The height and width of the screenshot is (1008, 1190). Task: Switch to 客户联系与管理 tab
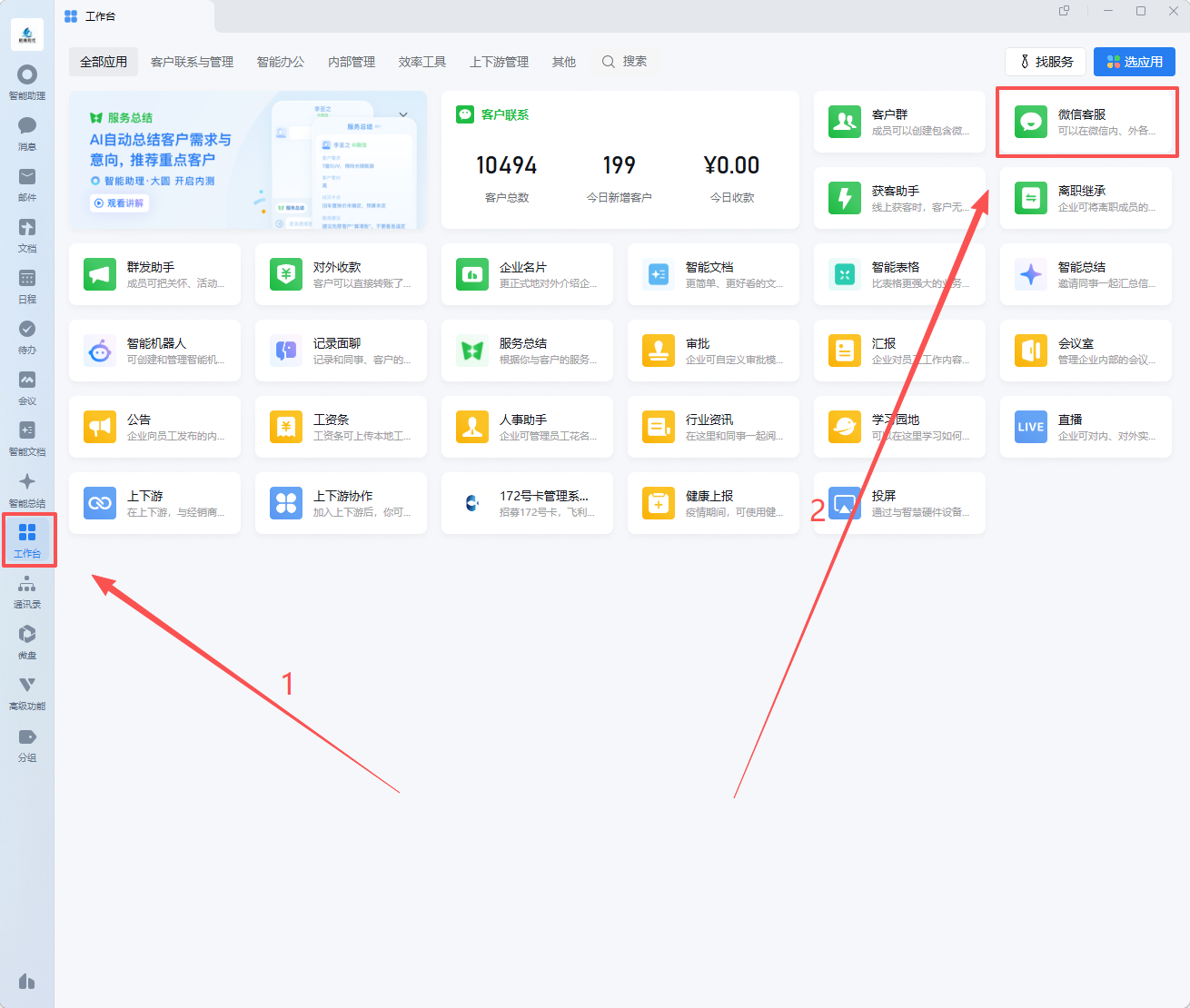[x=192, y=62]
